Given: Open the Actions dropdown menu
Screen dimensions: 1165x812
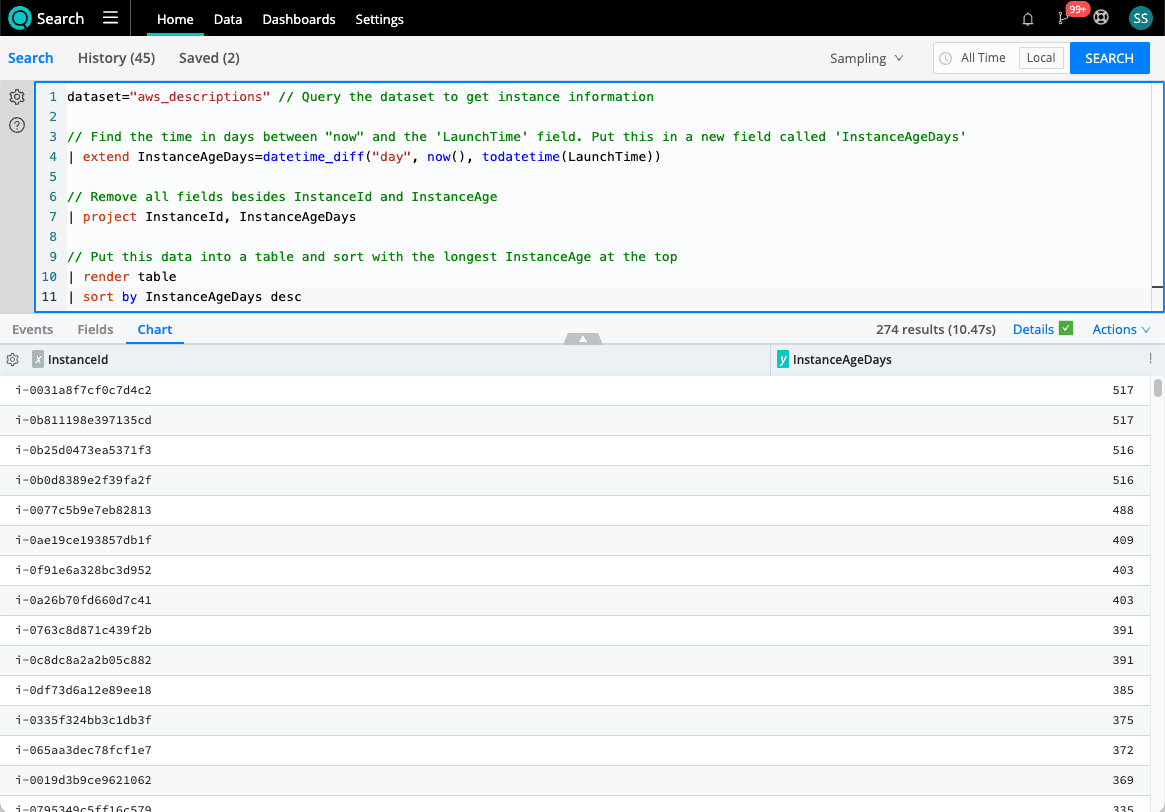Looking at the screenshot, I should [1121, 329].
